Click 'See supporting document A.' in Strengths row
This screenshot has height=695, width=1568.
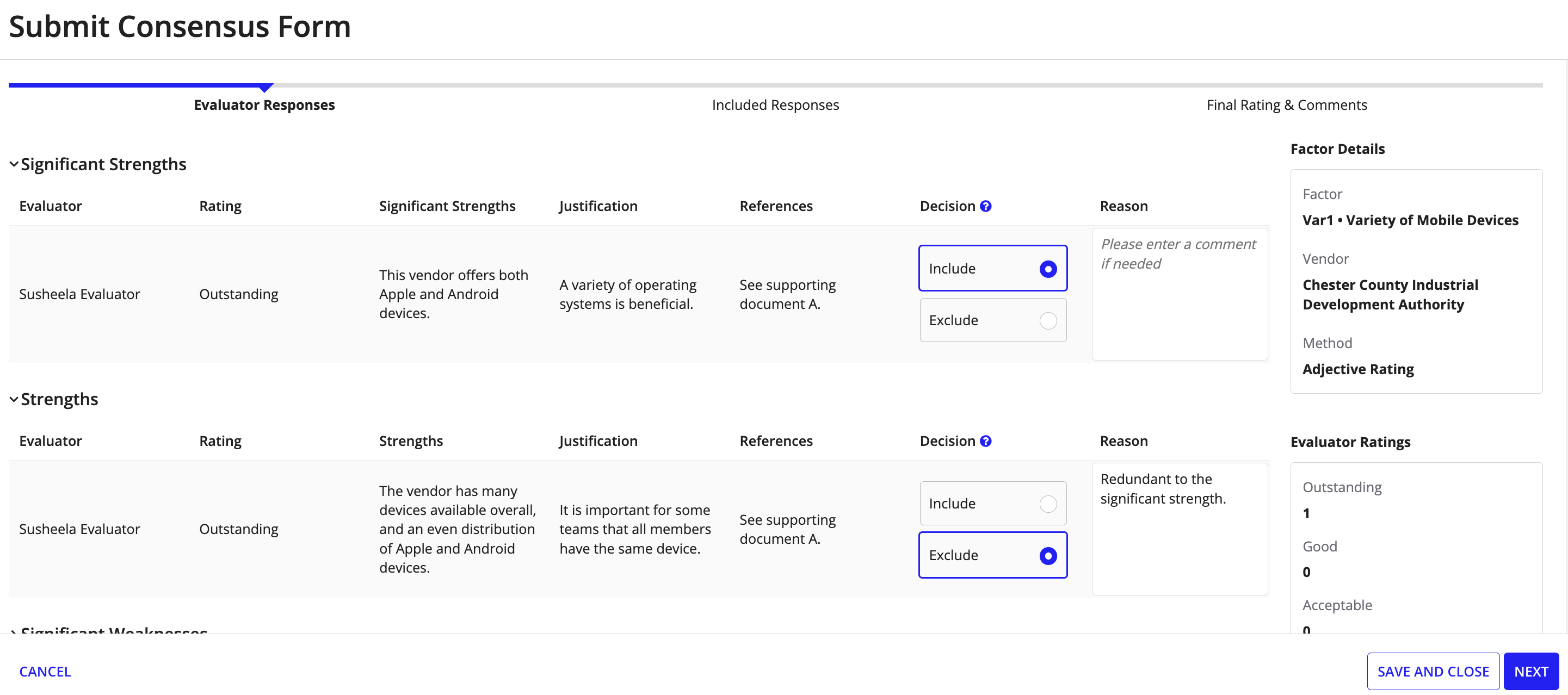tap(787, 530)
